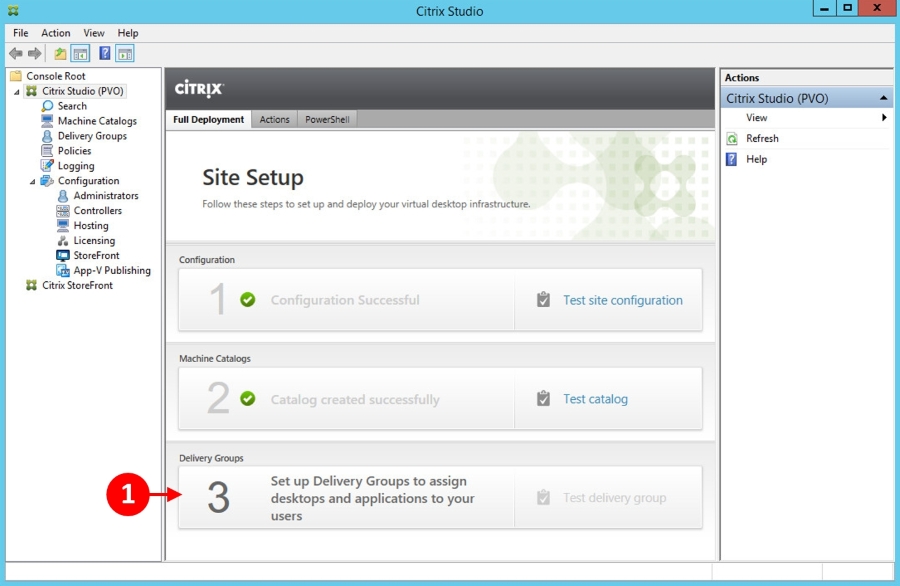Click the Back arrow in the toolbar

[x=15, y=54]
